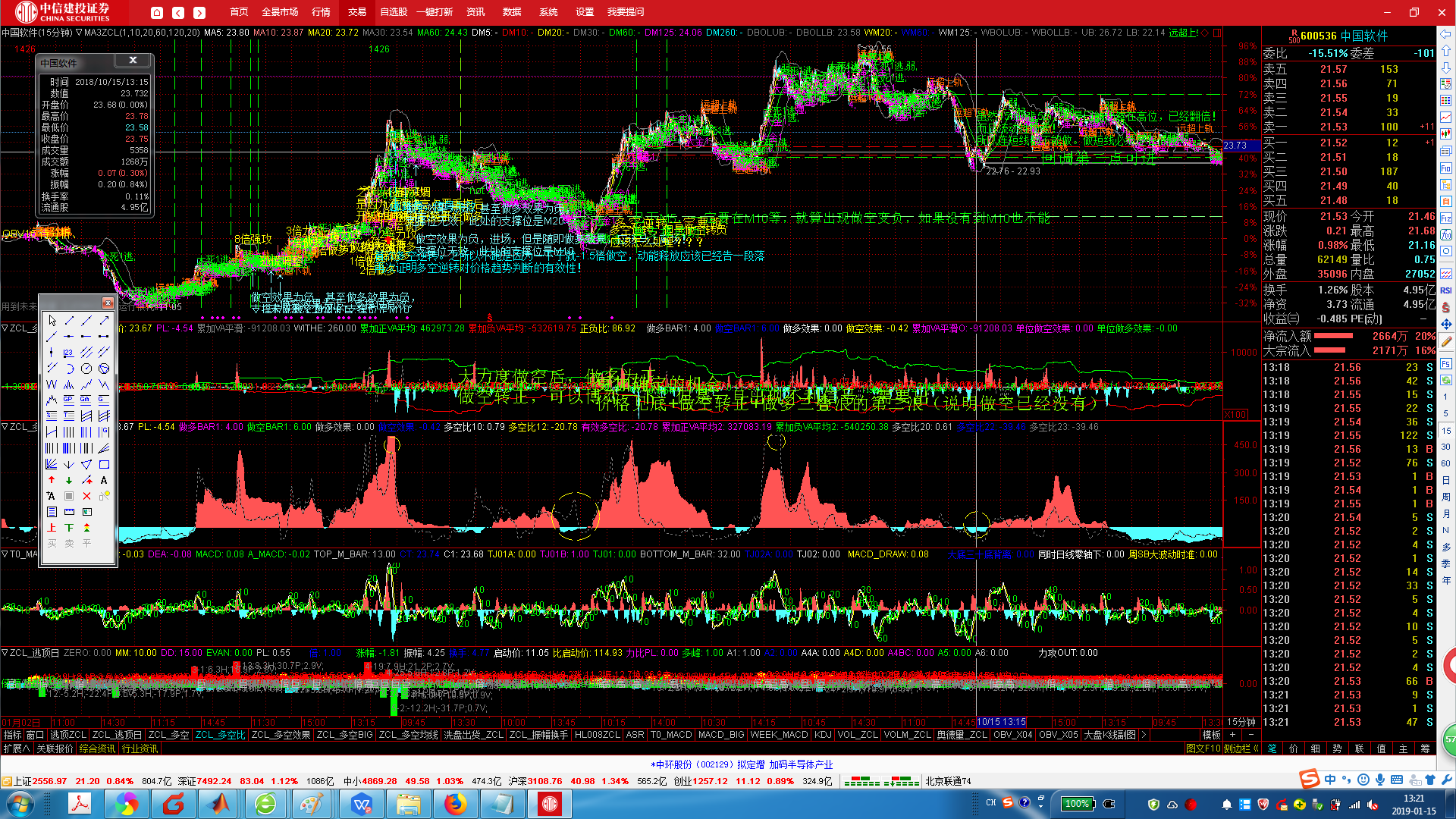Open the 全景市场 menu
The height and width of the screenshot is (819, 1456).
click(280, 12)
